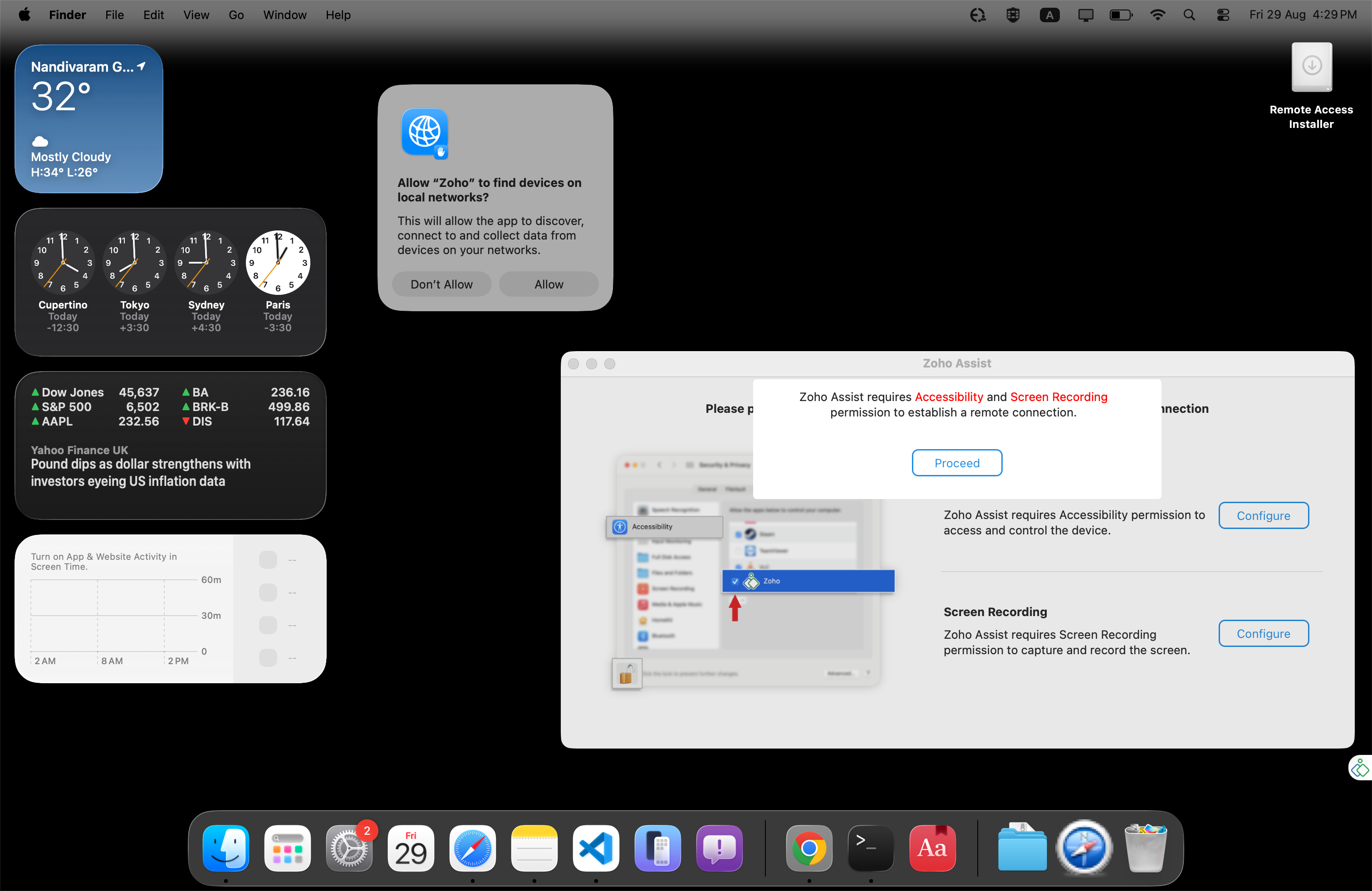Screen dimensions: 1372x891
Task: Open the Go menu in the menu bar
Action: [236, 15]
